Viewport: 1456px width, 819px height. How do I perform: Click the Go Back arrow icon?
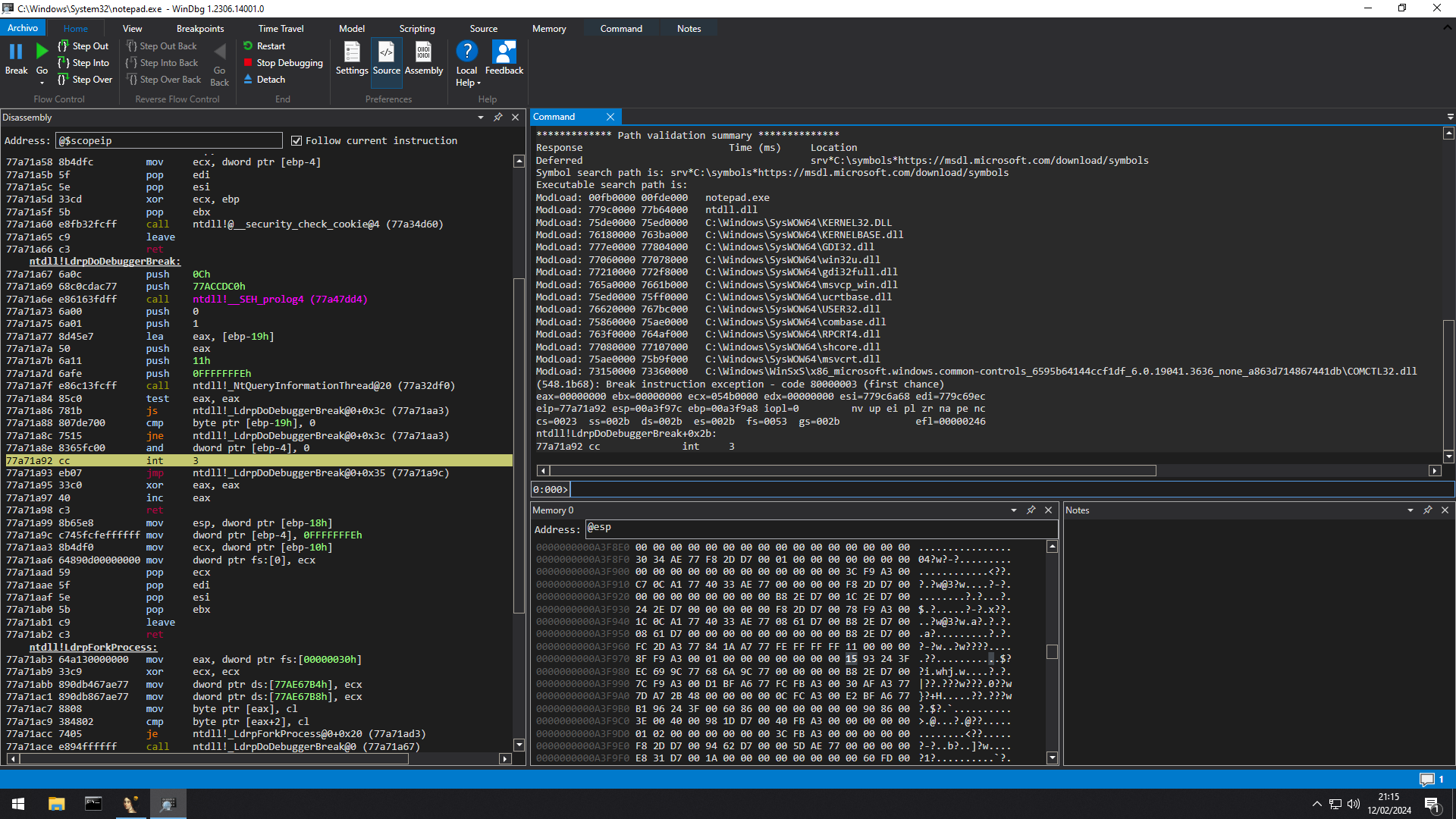[x=220, y=52]
